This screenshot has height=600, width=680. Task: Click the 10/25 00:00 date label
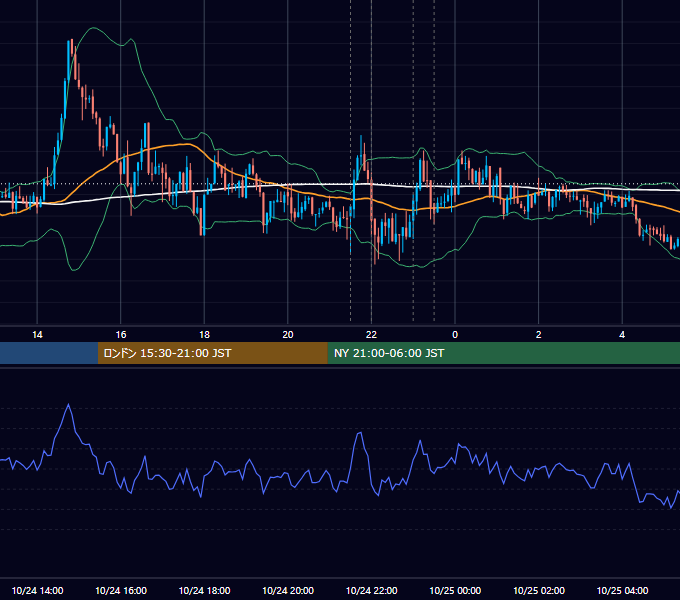[455, 590]
